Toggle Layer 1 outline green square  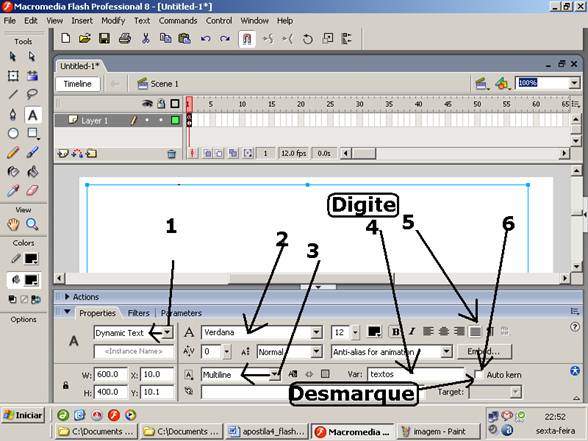point(175,120)
